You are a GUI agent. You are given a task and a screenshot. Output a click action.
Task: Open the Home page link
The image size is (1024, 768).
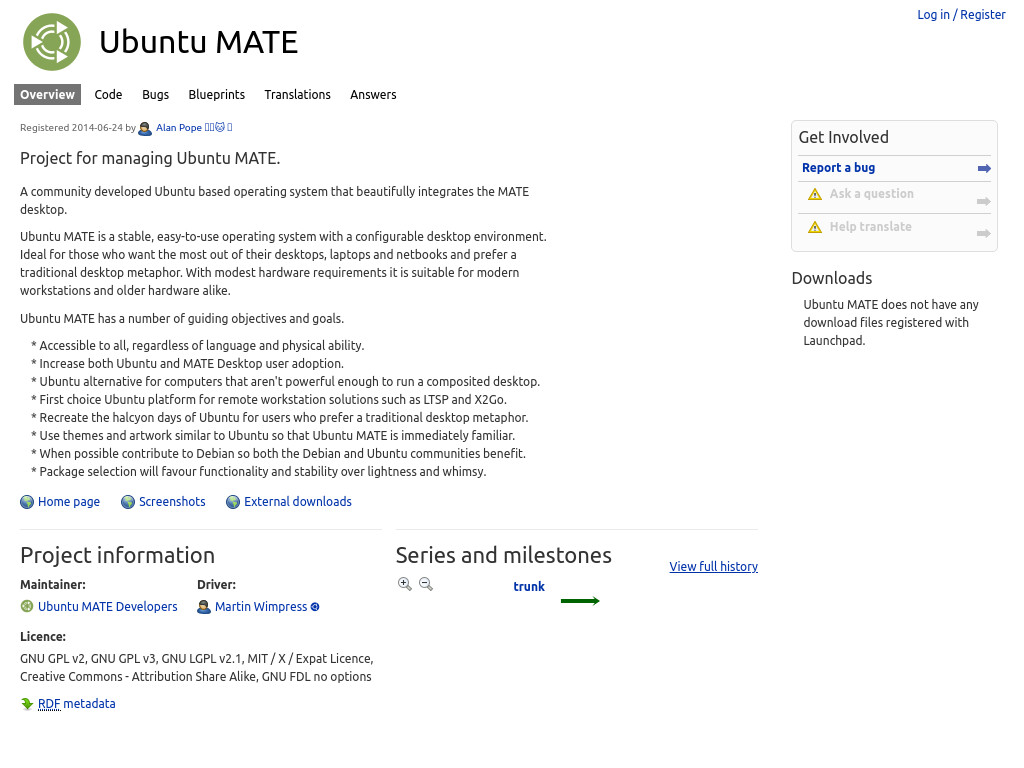point(69,502)
